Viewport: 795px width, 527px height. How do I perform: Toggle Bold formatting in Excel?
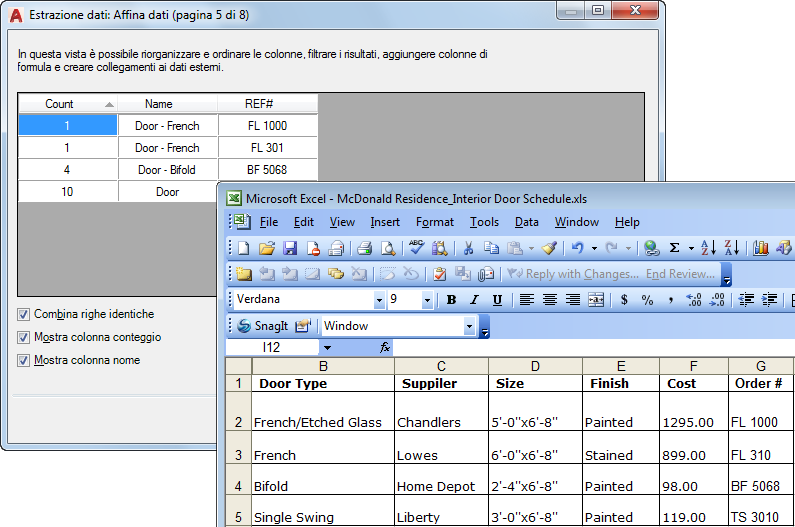point(451,300)
